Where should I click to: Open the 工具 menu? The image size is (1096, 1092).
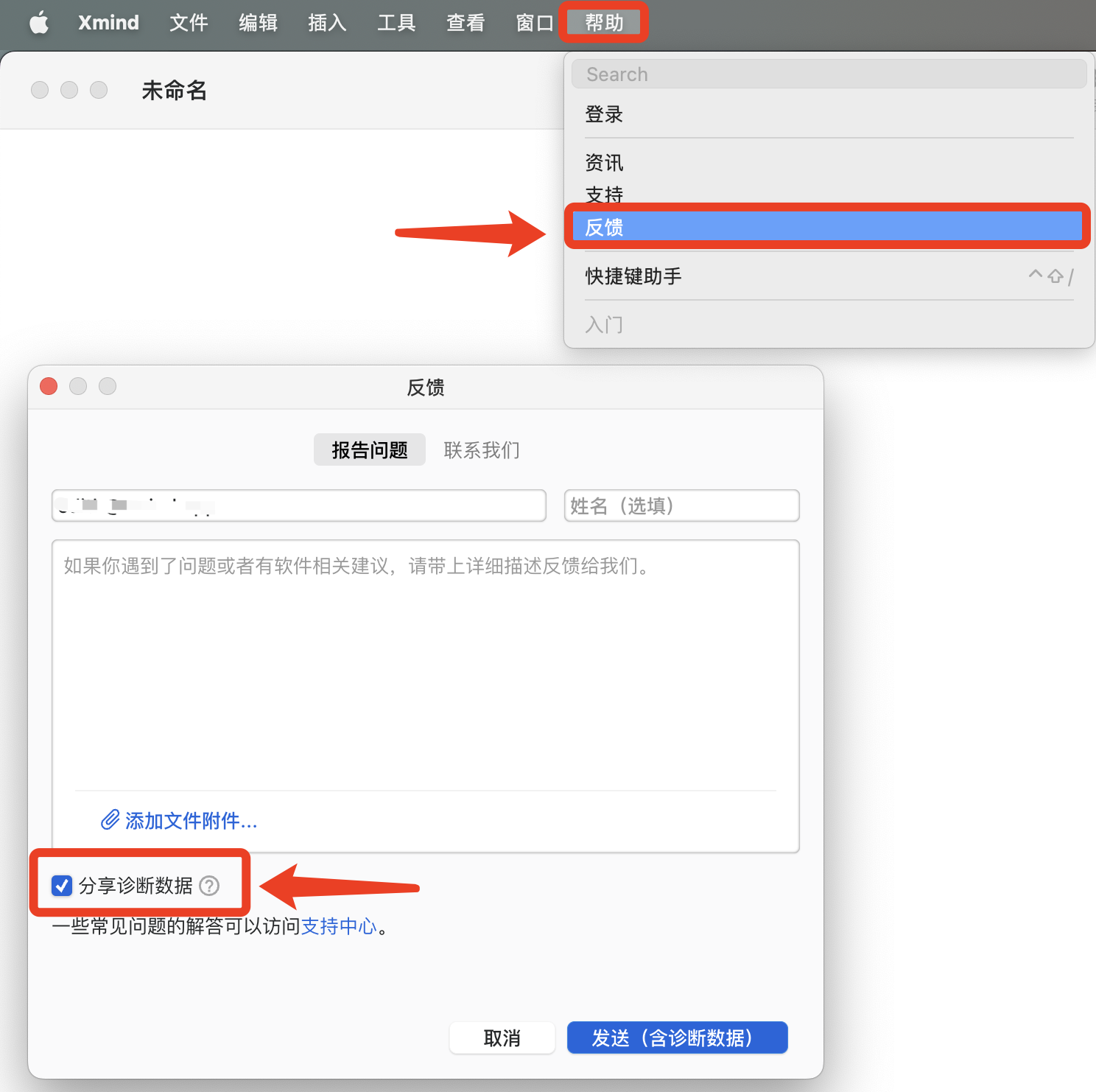click(x=396, y=23)
